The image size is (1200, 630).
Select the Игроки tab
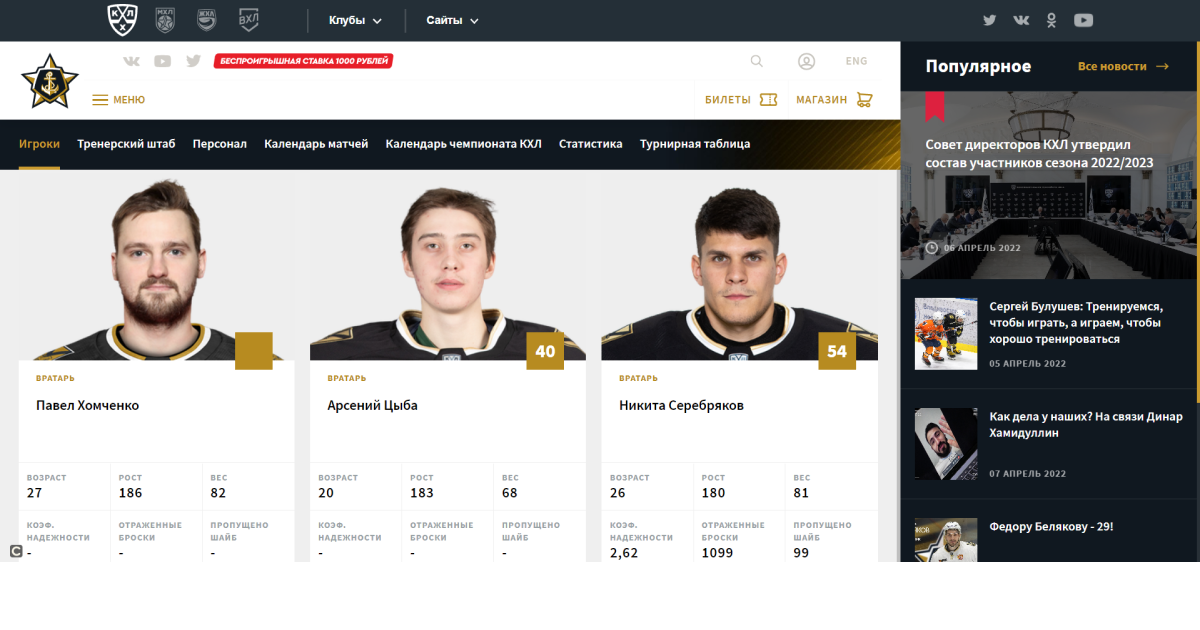click(39, 144)
